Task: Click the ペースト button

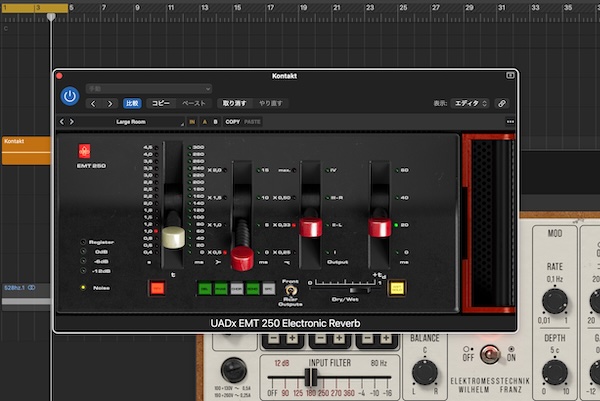Action: [194, 103]
